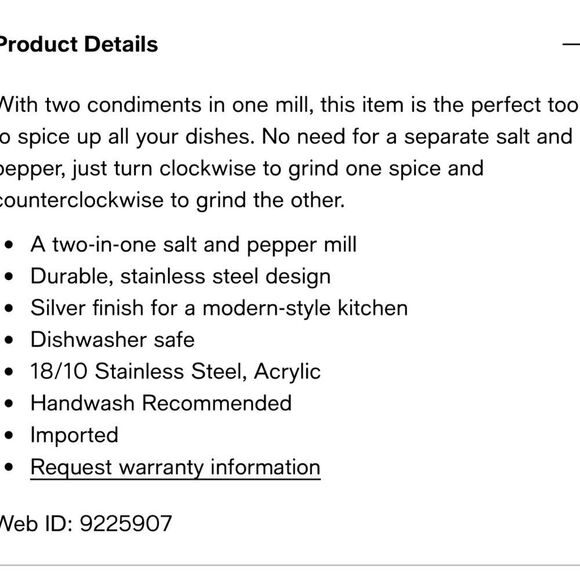Click the word counterclockwise in the description
The image size is (580, 580).
[x=81, y=200]
